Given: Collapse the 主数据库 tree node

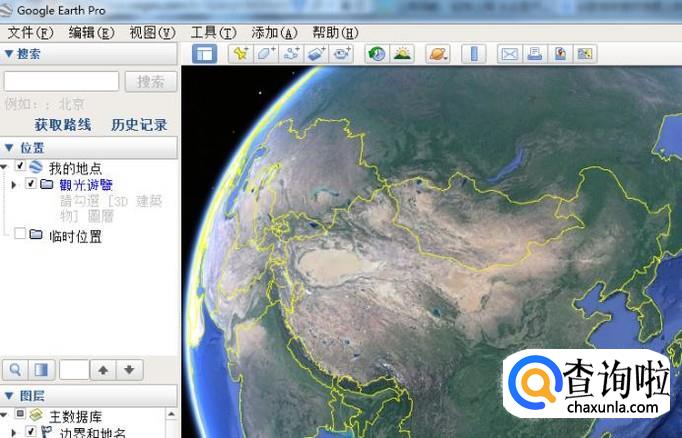Looking at the screenshot, I should click(4, 415).
